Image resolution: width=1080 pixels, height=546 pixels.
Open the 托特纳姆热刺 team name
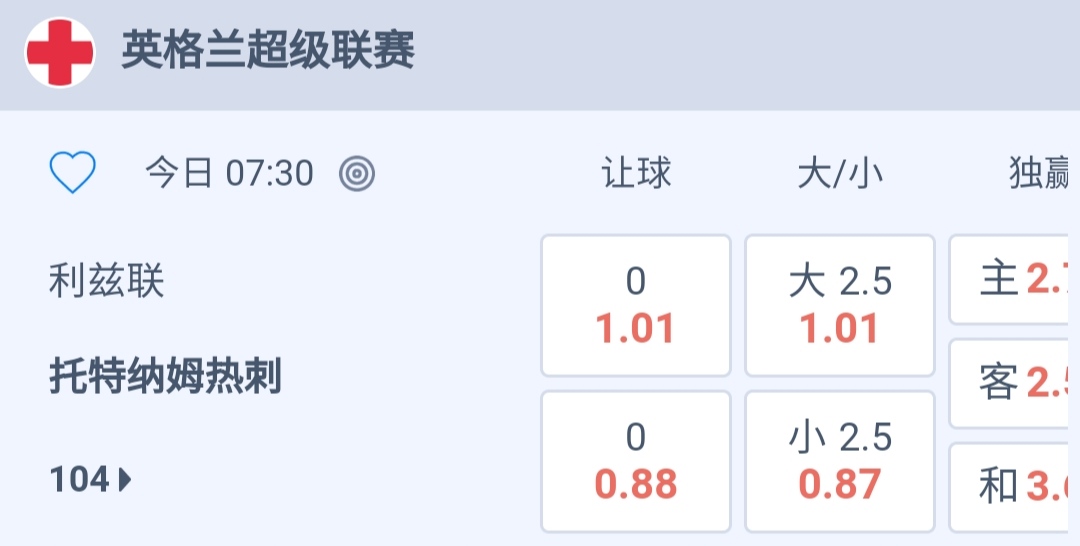click(166, 378)
